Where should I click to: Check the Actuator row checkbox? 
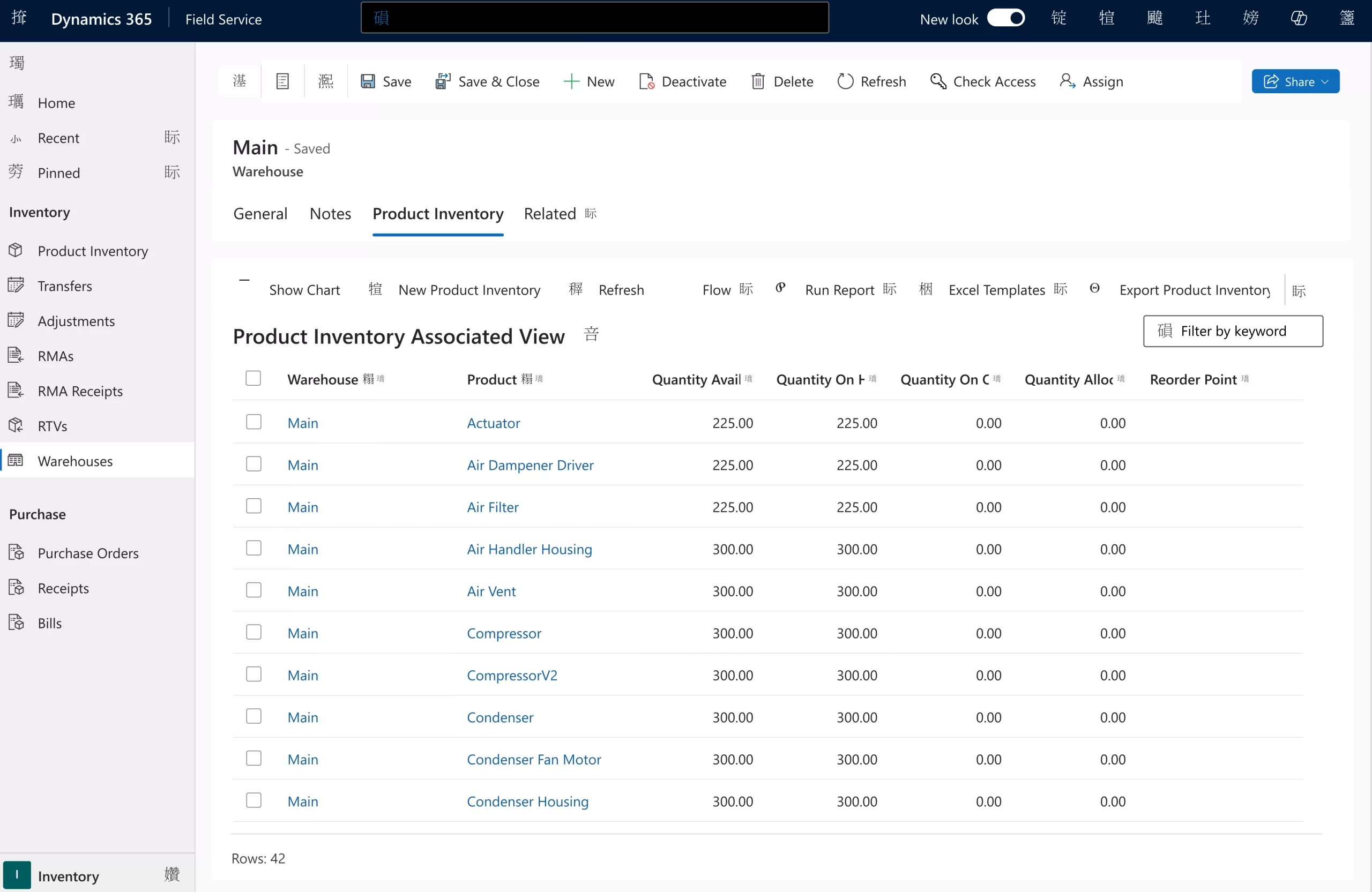pyautogui.click(x=253, y=422)
